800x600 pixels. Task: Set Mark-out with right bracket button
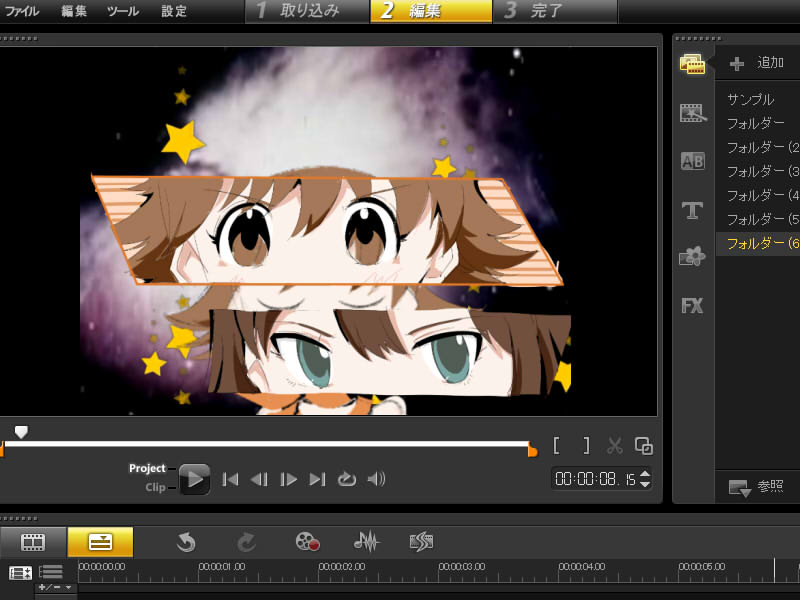click(x=586, y=446)
